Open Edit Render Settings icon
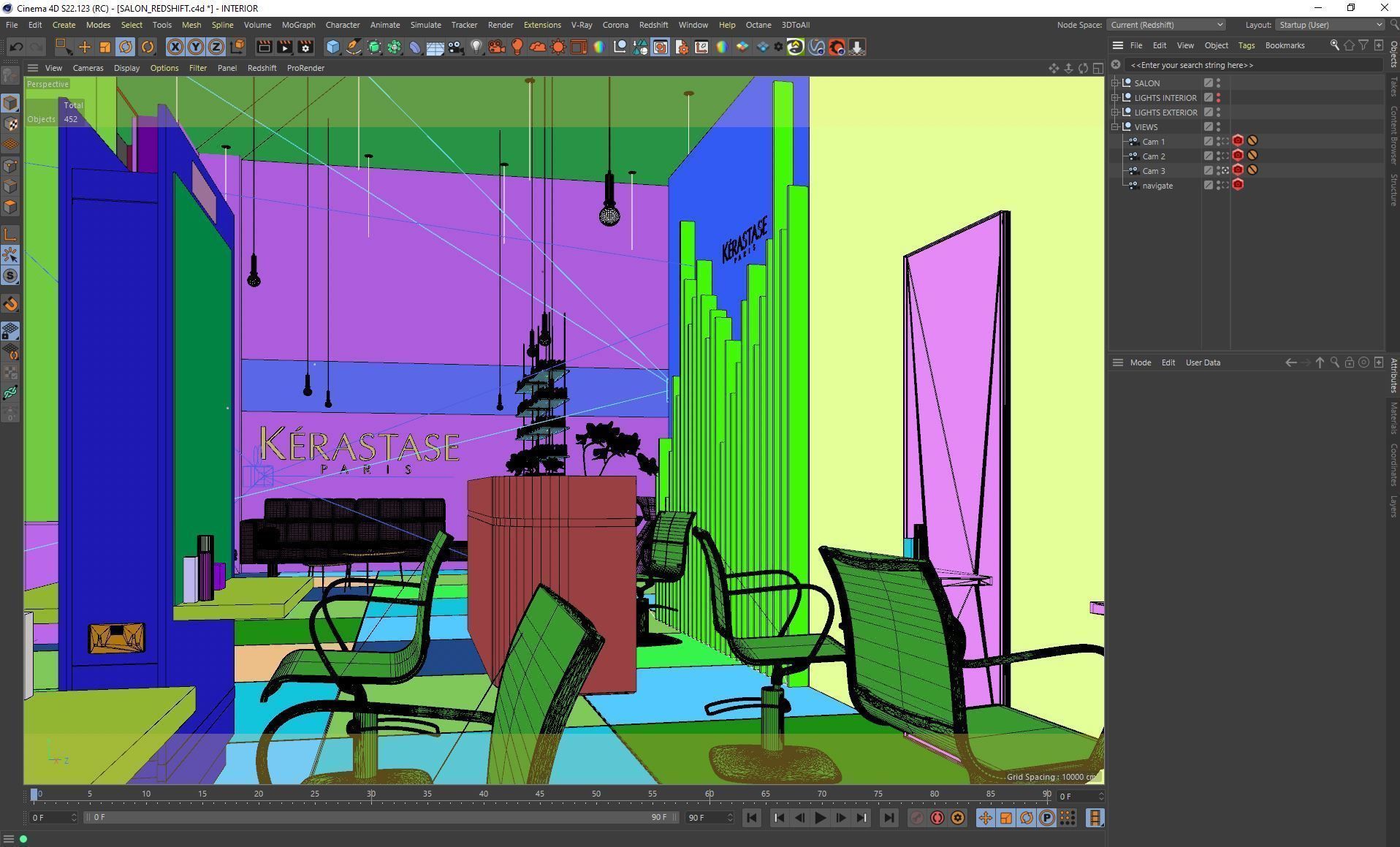1400x847 pixels. 305,47
